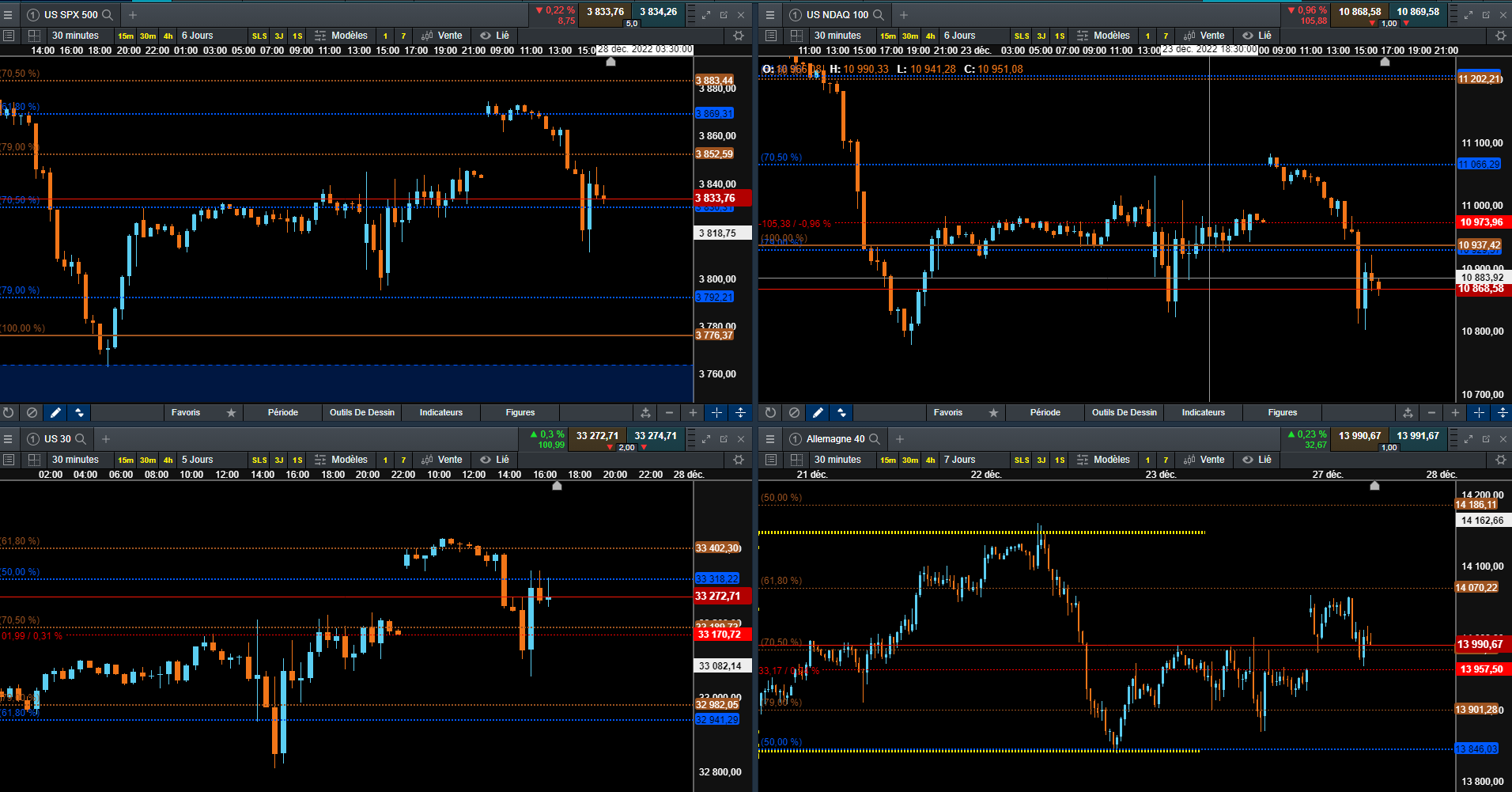Add a new tab next to US NDAQ 100
The height and width of the screenshot is (792, 1512).
click(x=904, y=15)
